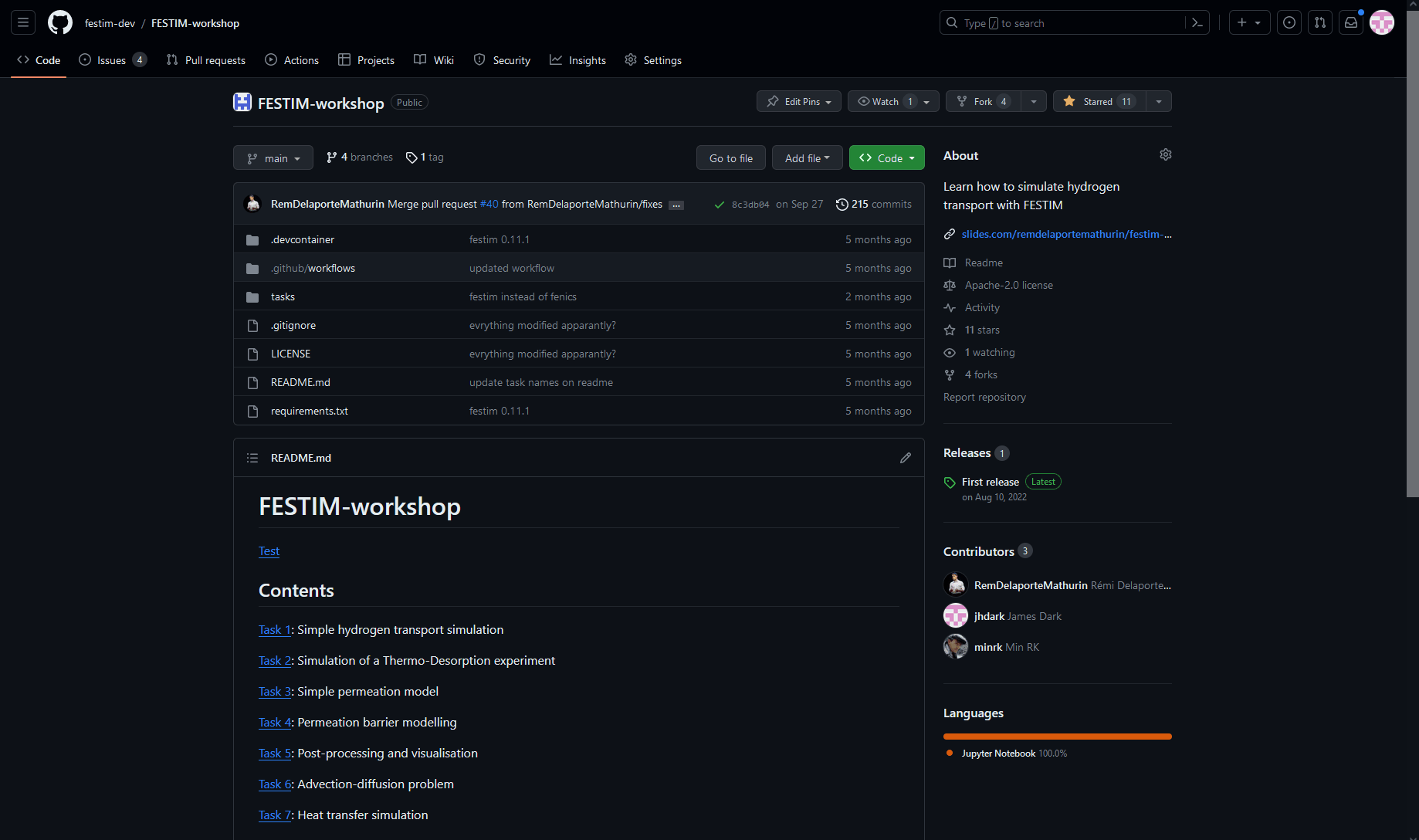Open the Test link in README
Viewport: 1419px width, 840px height.
(x=269, y=551)
